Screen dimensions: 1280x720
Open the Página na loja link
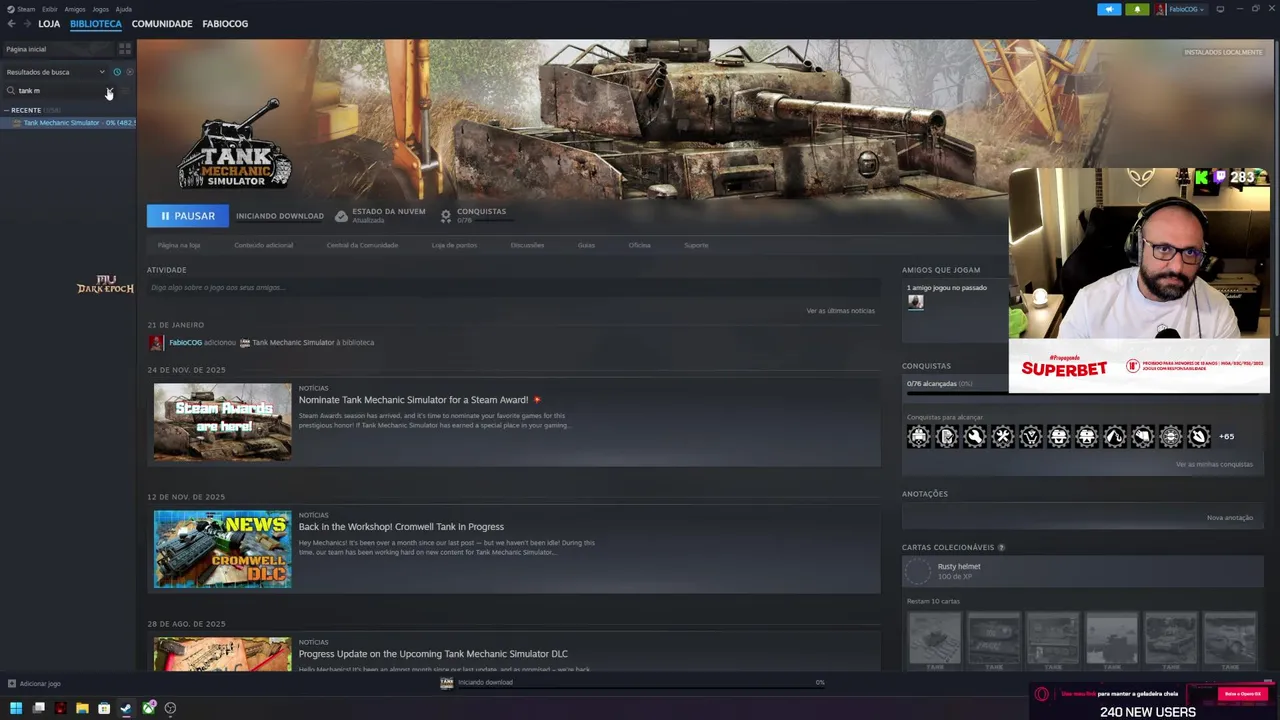(x=179, y=245)
